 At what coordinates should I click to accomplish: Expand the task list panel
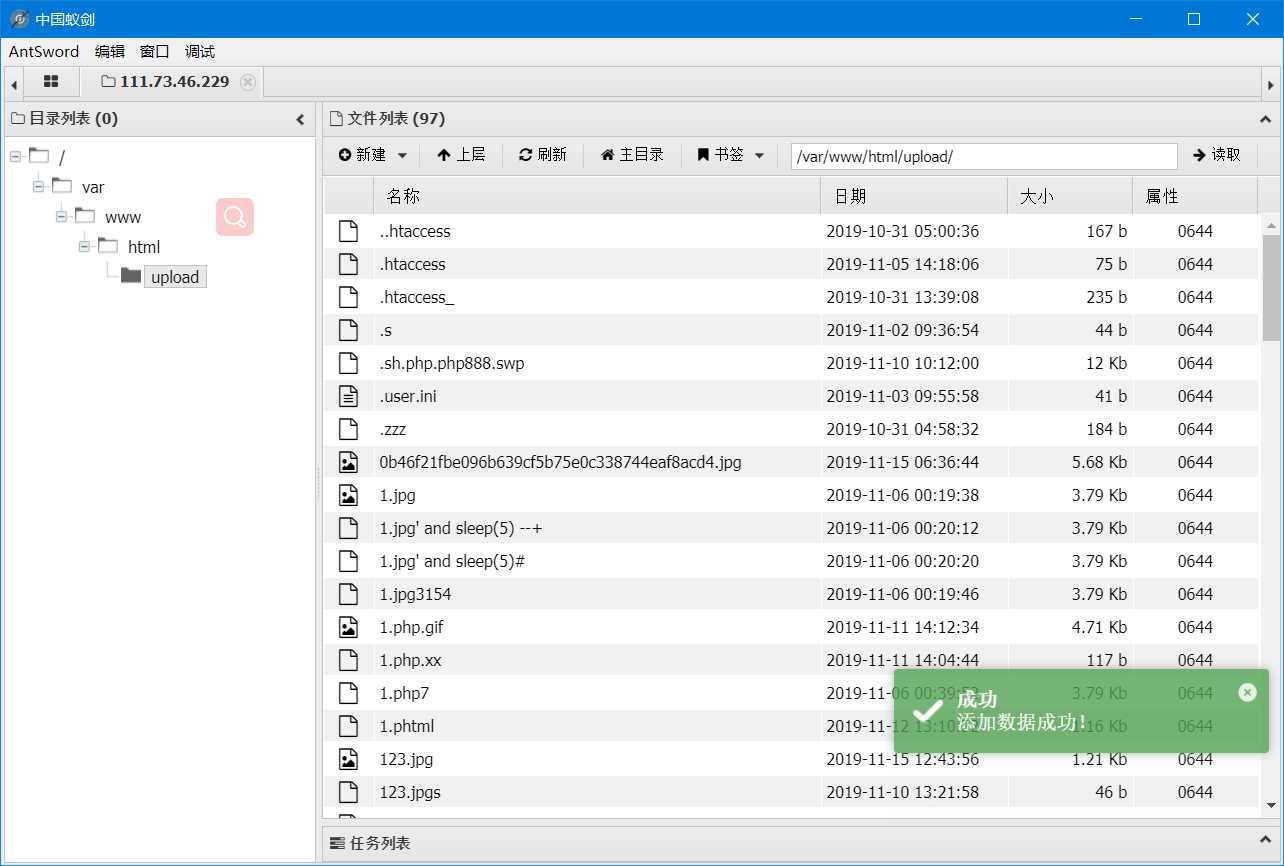[1264, 842]
